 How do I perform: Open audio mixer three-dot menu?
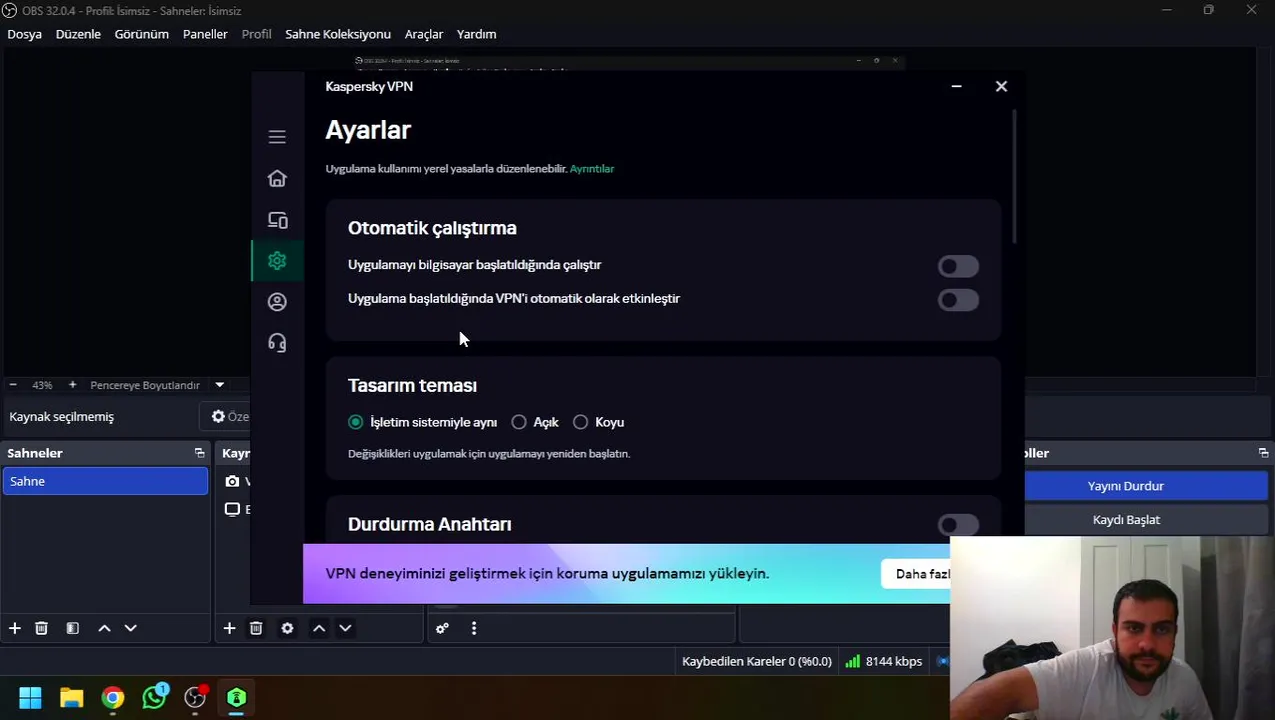[x=474, y=628]
